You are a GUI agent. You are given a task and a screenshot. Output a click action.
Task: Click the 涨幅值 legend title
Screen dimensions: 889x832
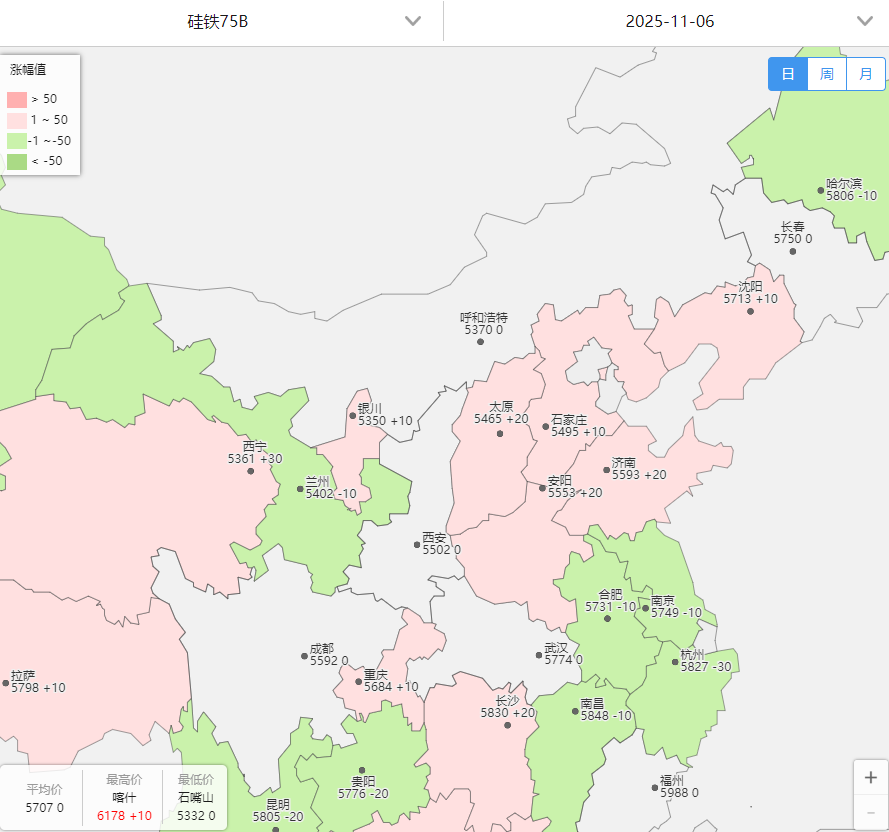28,70
